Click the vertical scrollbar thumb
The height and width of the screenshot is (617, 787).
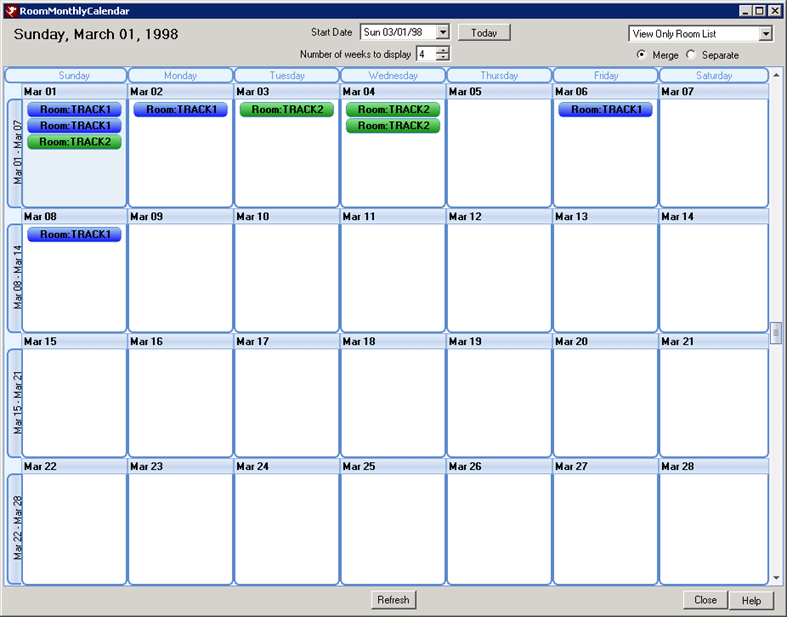[776, 334]
